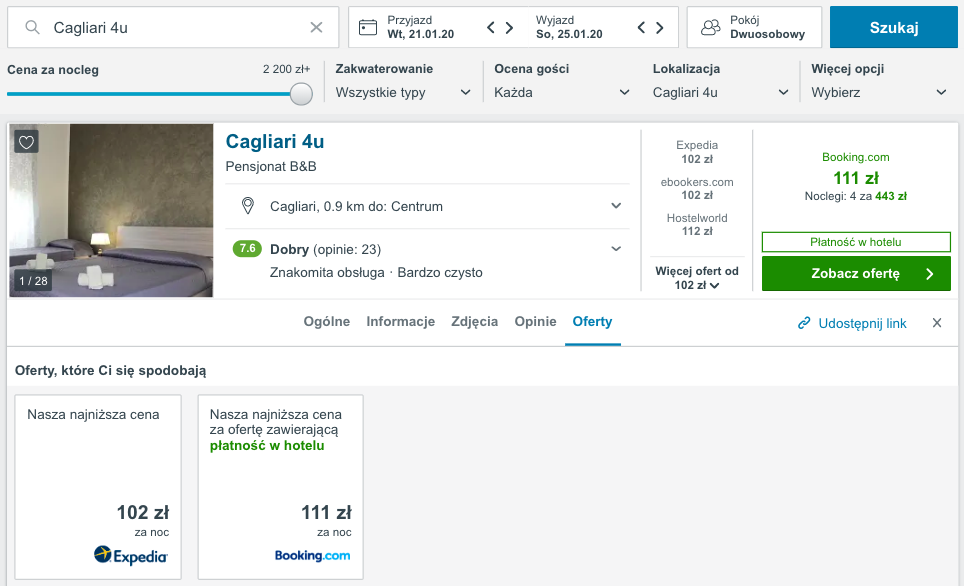Viewport: 964px width, 586px height.
Task: Click the search magnifier icon
Action: click(x=33, y=27)
